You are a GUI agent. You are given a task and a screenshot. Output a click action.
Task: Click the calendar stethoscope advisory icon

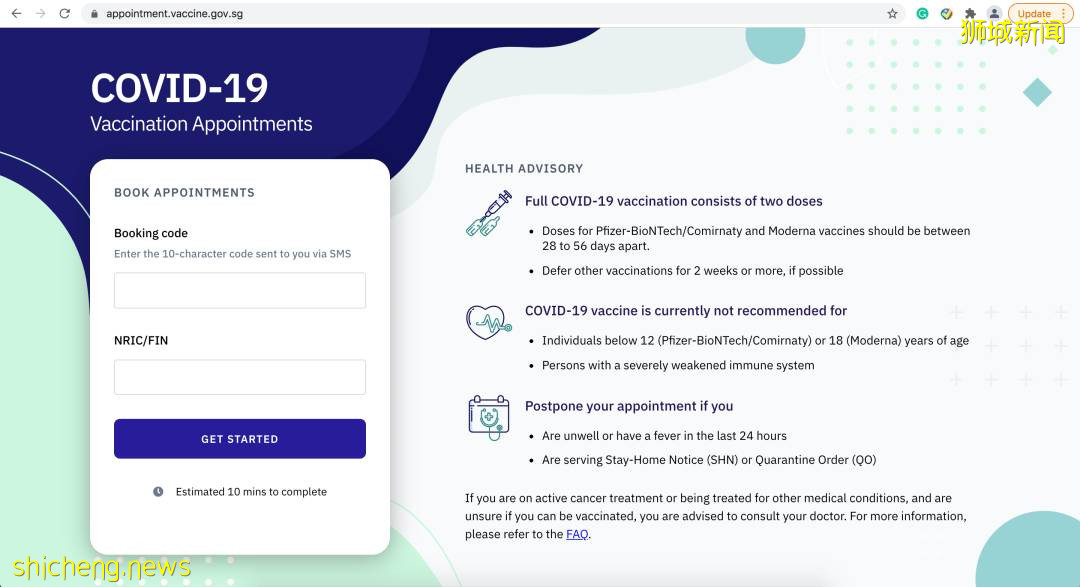click(x=488, y=416)
